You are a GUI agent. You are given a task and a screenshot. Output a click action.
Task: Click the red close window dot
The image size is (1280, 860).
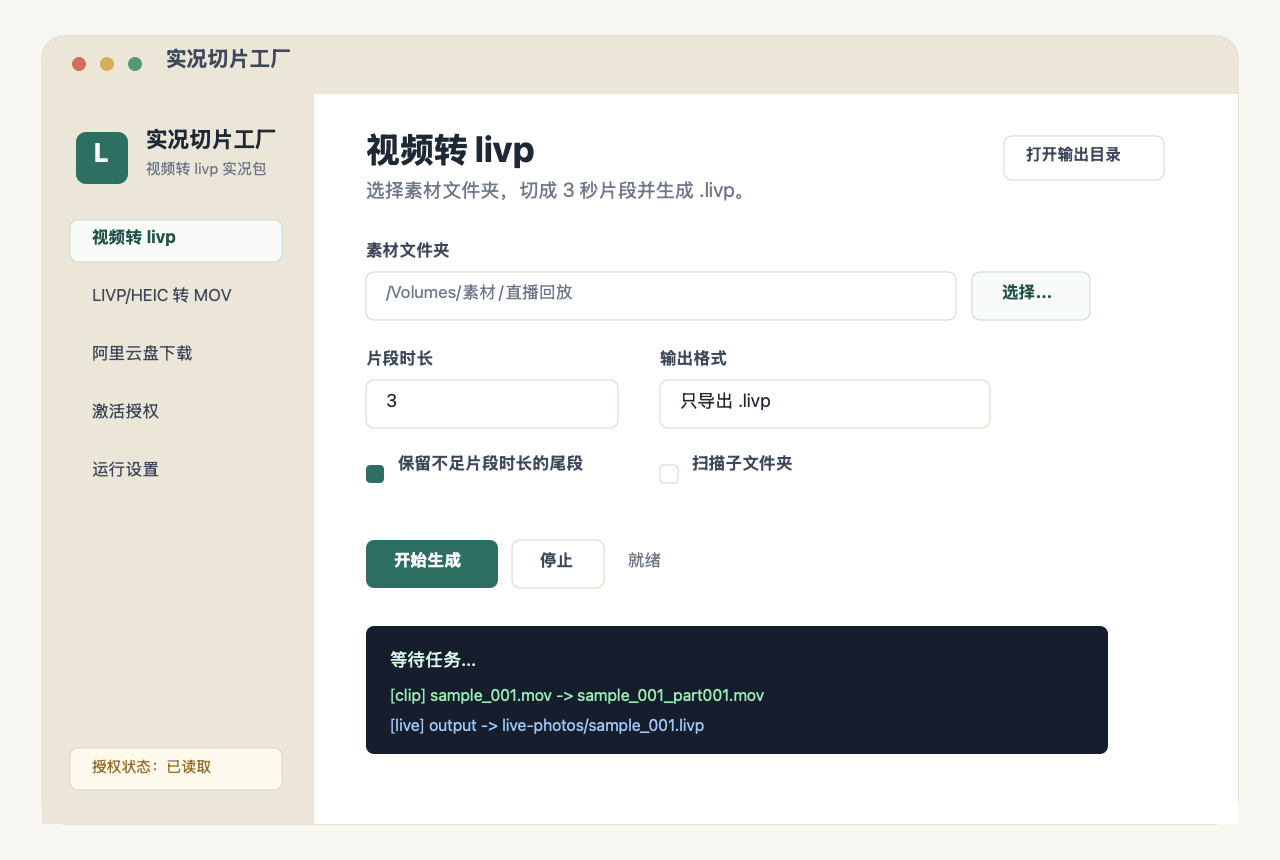click(79, 64)
